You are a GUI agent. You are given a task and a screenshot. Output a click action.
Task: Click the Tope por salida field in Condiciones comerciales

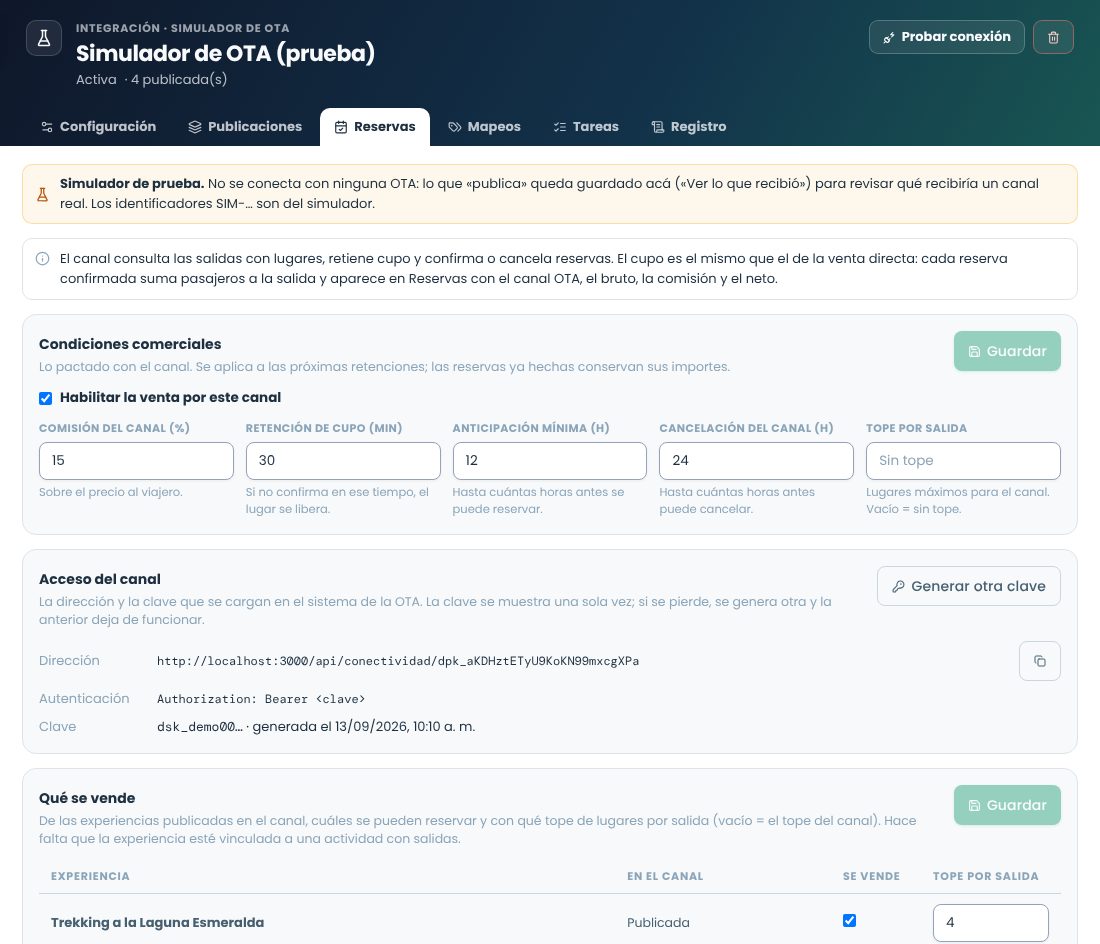tap(963, 461)
